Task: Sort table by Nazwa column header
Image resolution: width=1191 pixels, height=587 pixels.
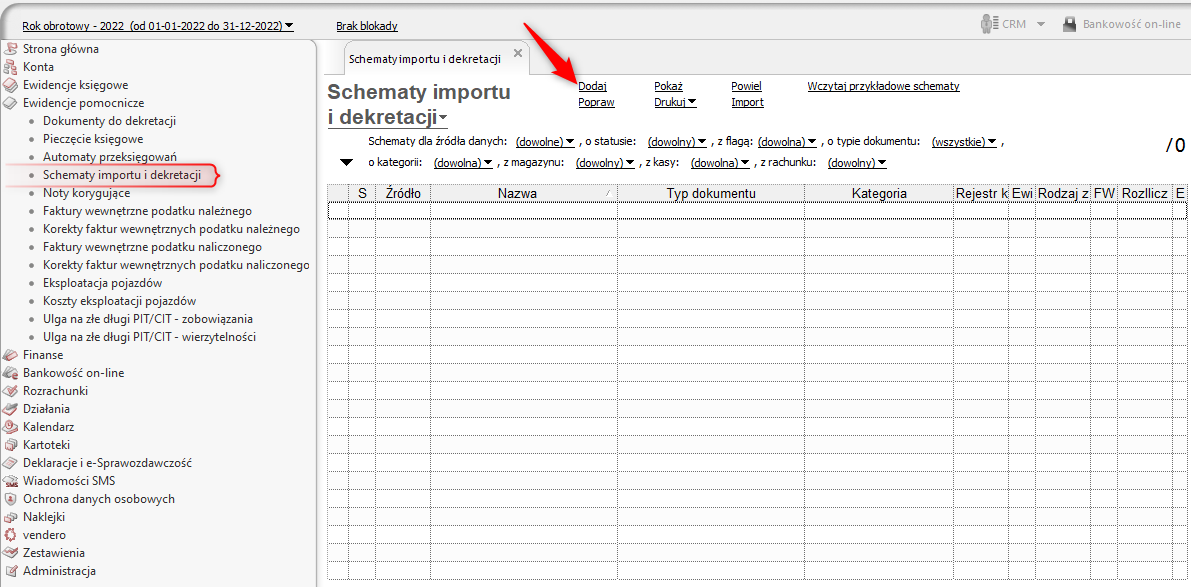Action: click(x=523, y=194)
